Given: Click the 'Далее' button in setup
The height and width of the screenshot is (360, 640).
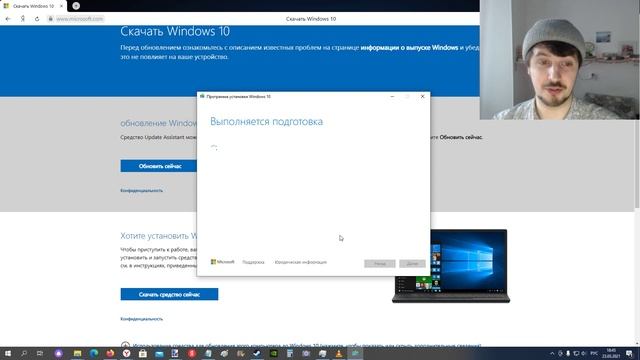Looking at the screenshot, I should pos(412,264).
